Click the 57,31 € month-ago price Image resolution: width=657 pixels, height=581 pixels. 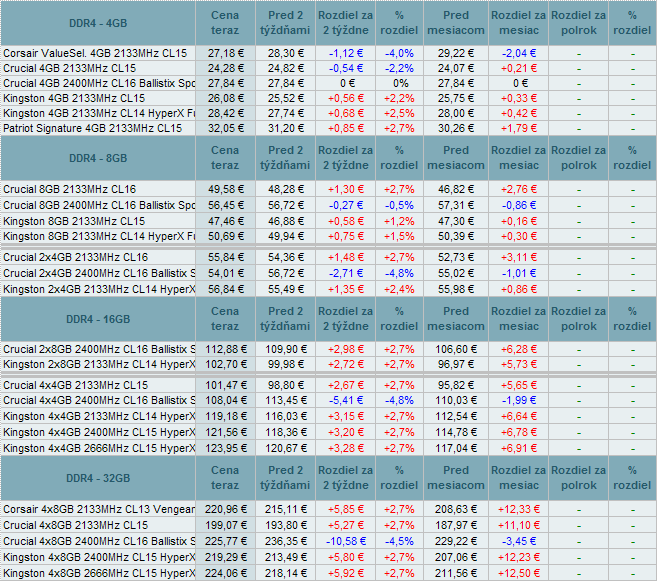pos(456,205)
